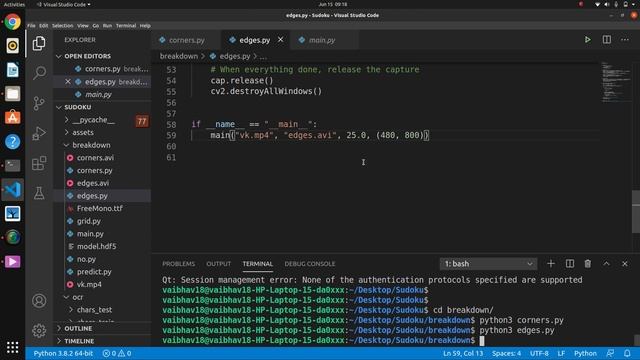Expand the Timeline section

(103, 341)
